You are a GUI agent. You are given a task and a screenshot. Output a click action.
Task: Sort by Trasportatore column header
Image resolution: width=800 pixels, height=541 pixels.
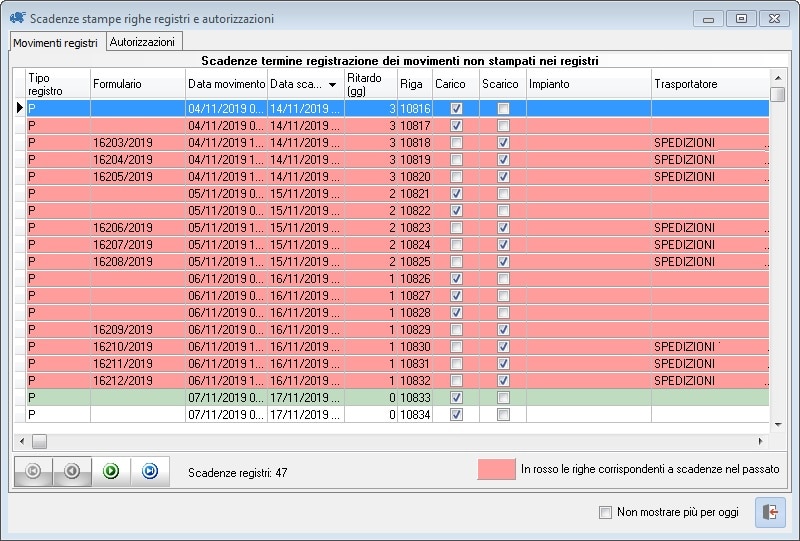710,84
